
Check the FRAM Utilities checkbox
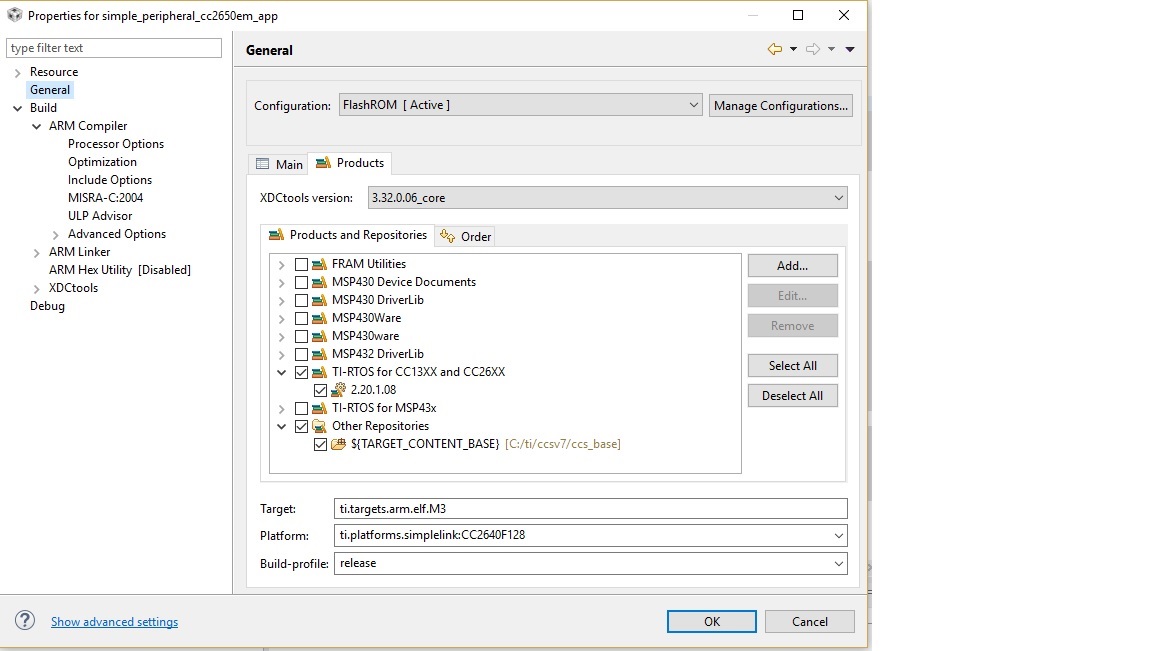(301, 264)
